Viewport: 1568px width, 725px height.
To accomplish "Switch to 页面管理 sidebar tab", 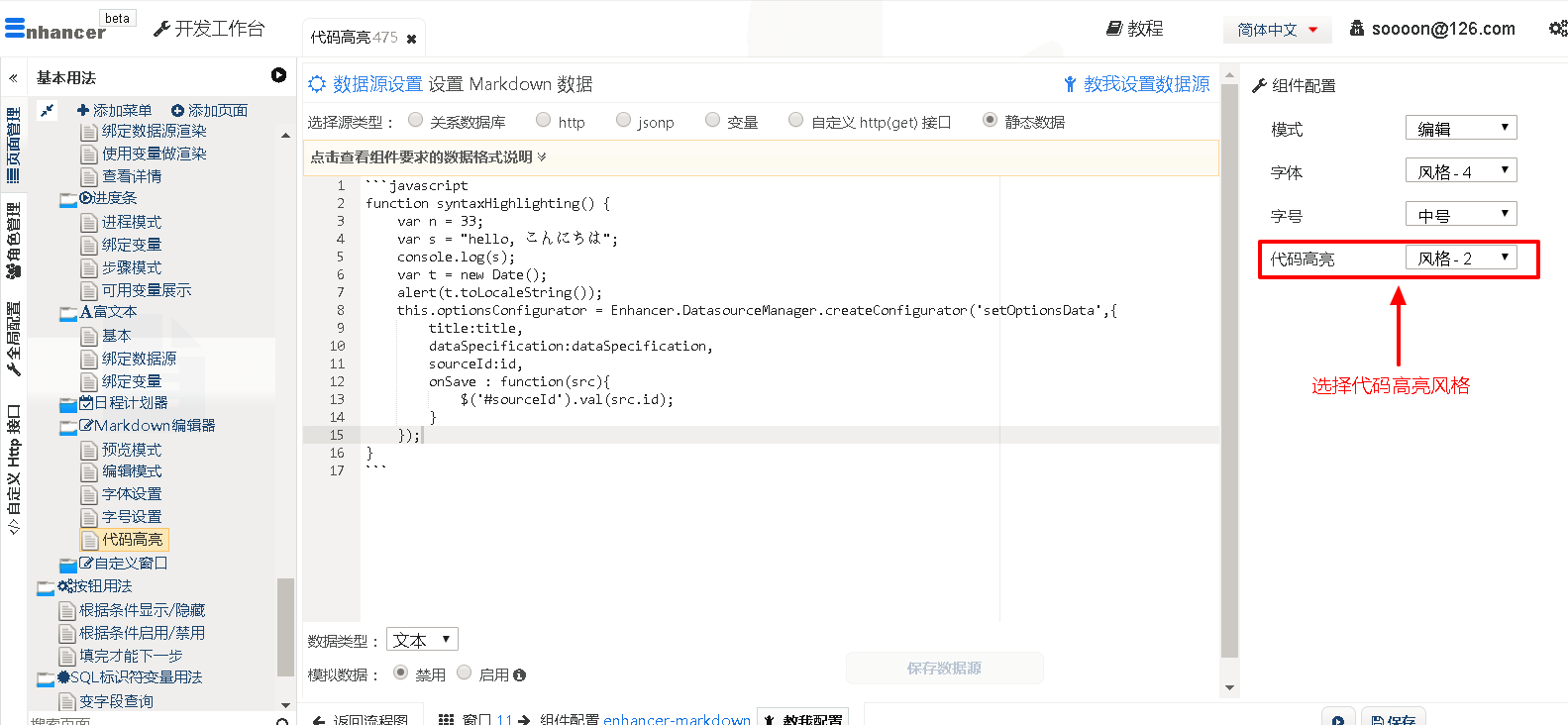I will [x=13, y=145].
